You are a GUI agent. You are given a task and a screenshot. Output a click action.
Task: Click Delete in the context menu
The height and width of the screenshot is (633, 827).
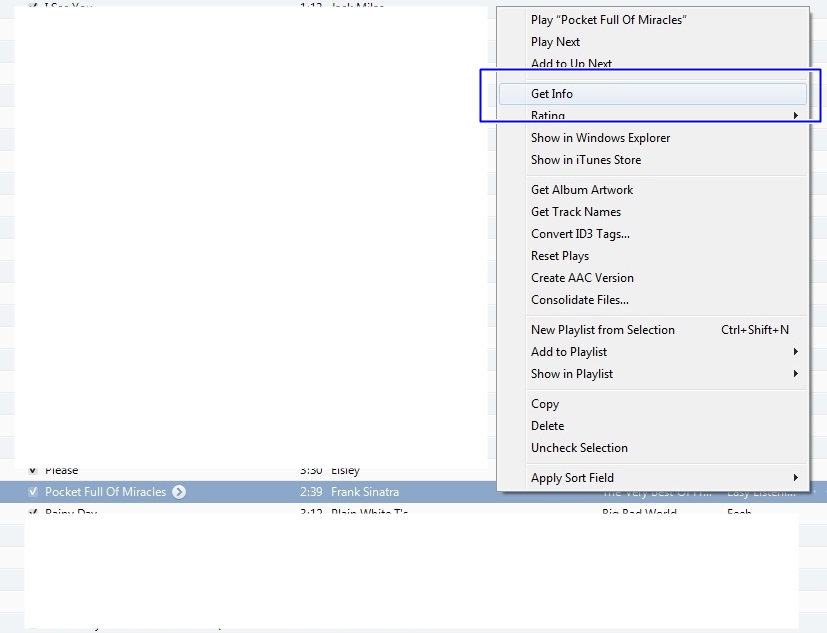(x=653, y=426)
